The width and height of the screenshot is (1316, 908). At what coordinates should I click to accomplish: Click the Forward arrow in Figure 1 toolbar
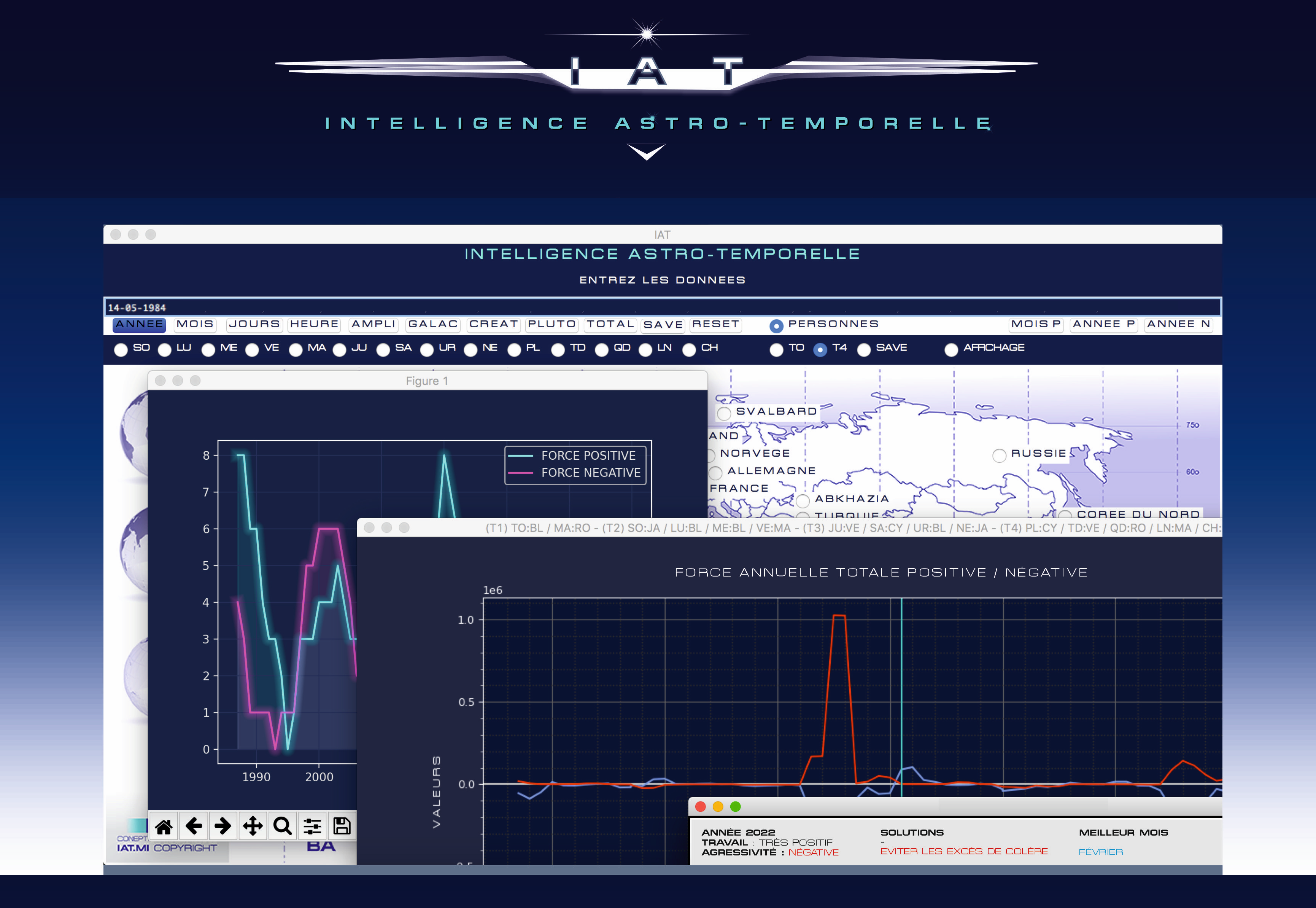pos(223,826)
